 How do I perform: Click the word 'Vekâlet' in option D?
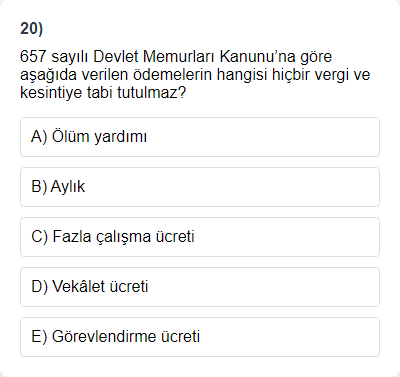click(x=76, y=287)
